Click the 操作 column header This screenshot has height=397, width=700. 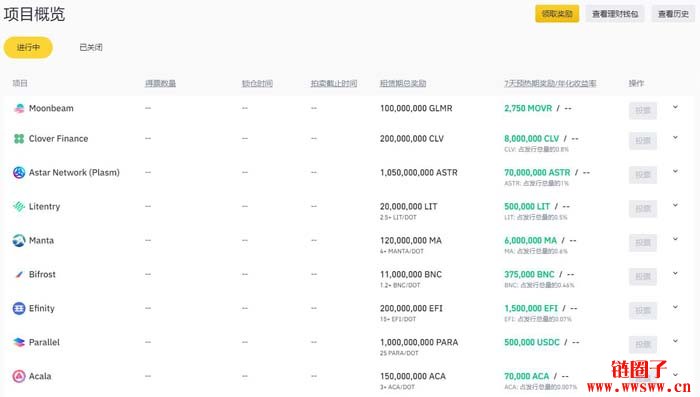636,84
